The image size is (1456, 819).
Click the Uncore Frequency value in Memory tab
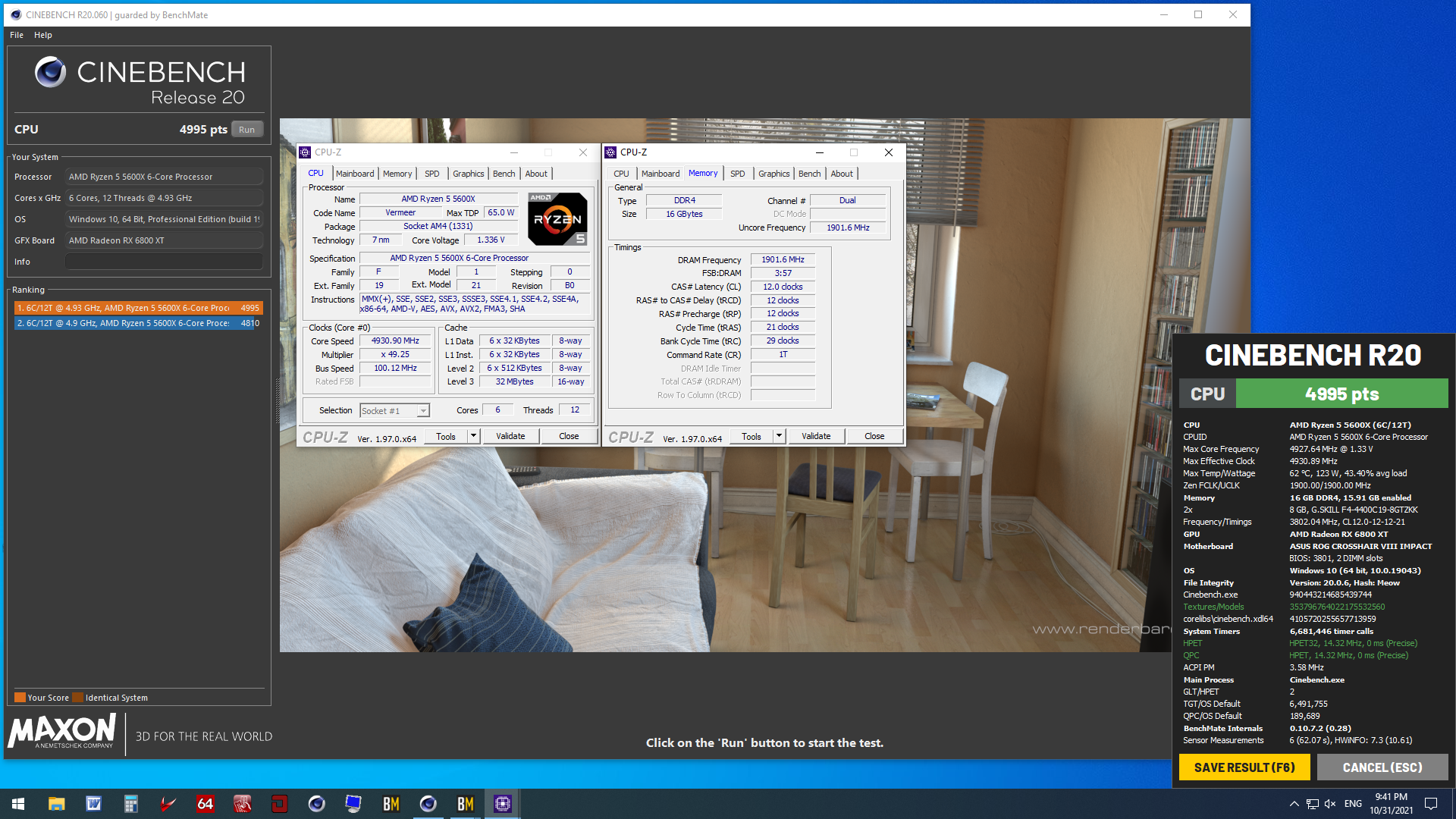[848, 227]
